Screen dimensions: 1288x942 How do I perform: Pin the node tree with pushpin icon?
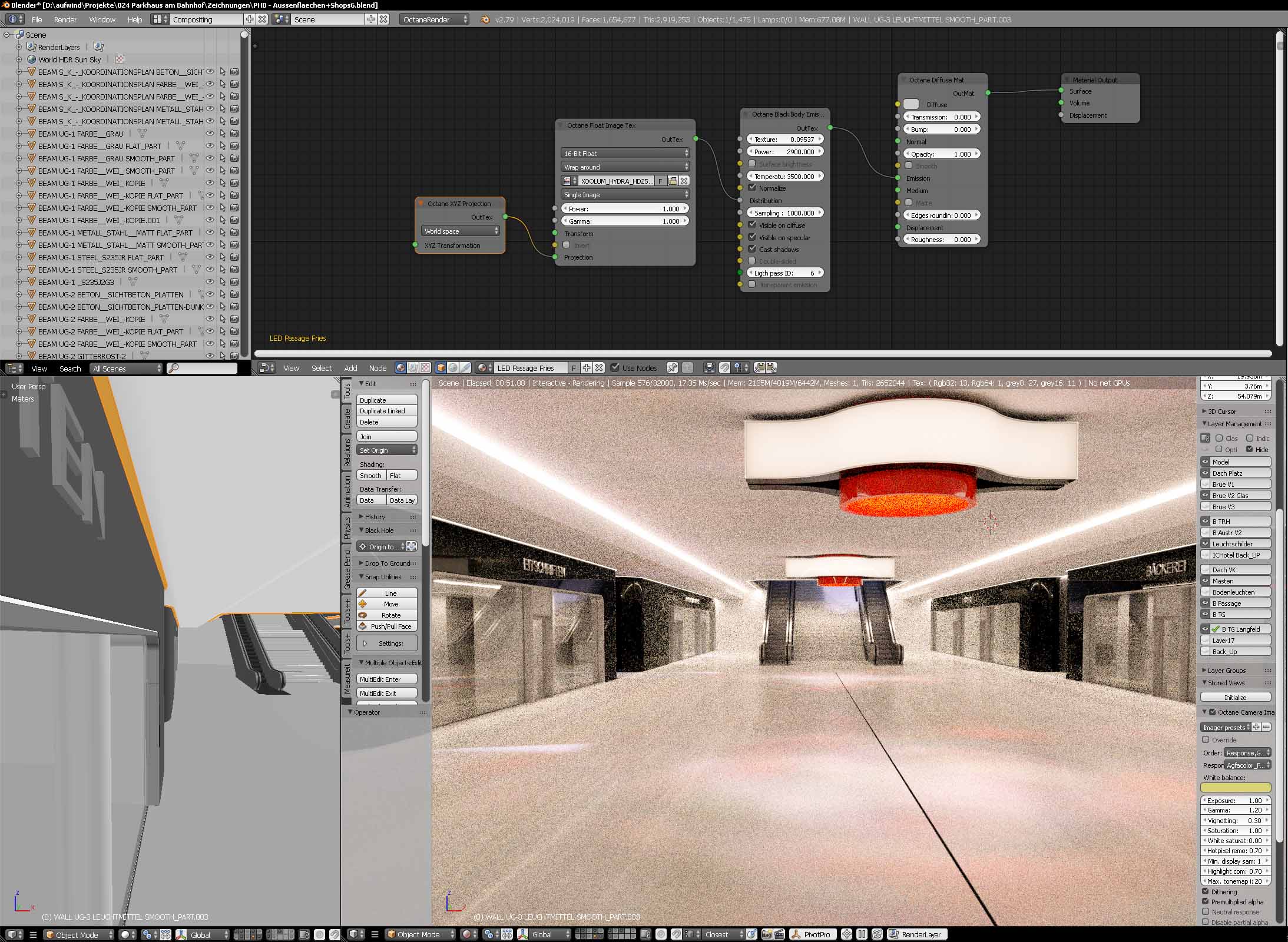(x=671, y=368)
